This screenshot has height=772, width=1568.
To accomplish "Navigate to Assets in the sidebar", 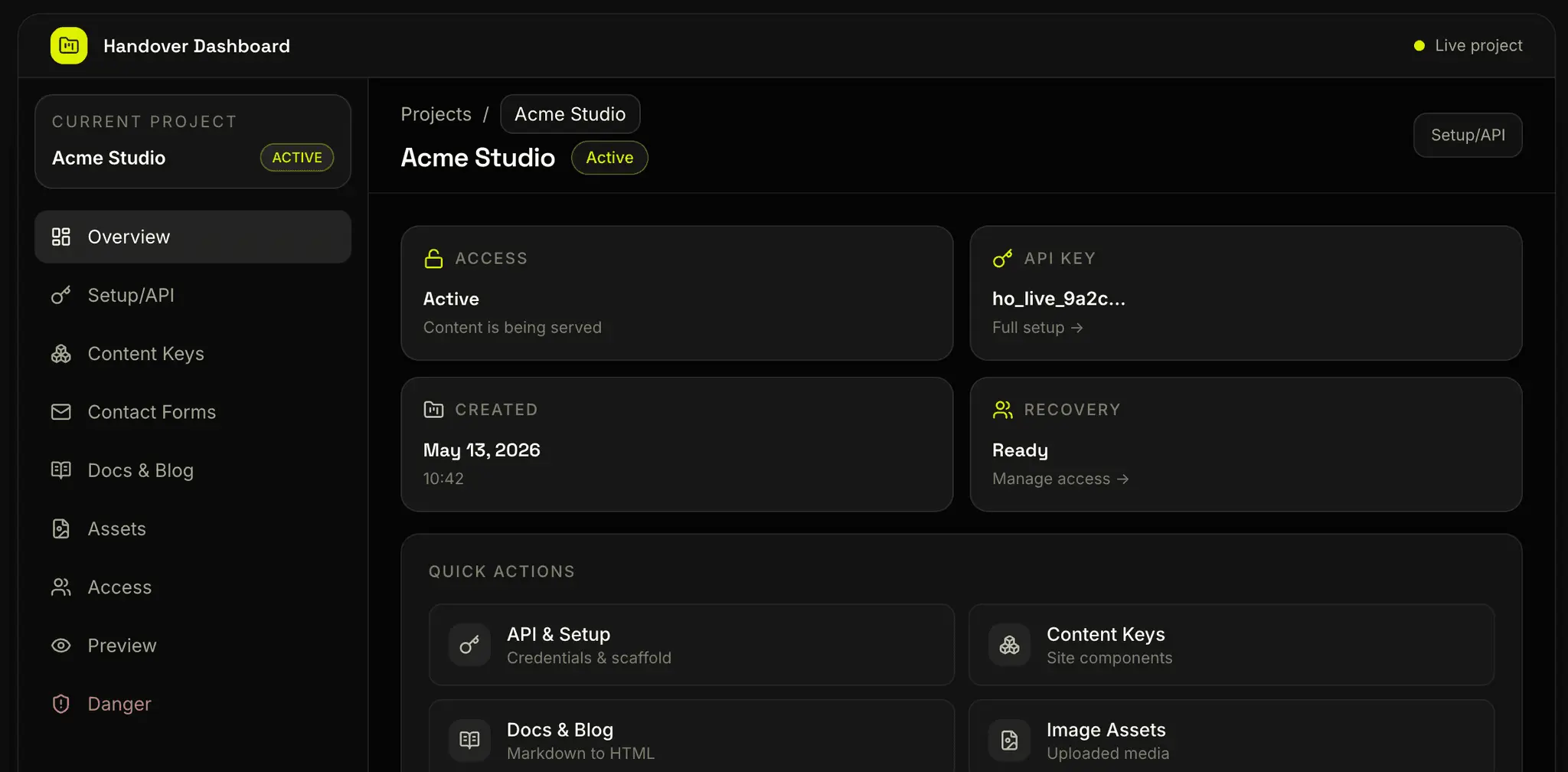I will (x=193, y=528).
